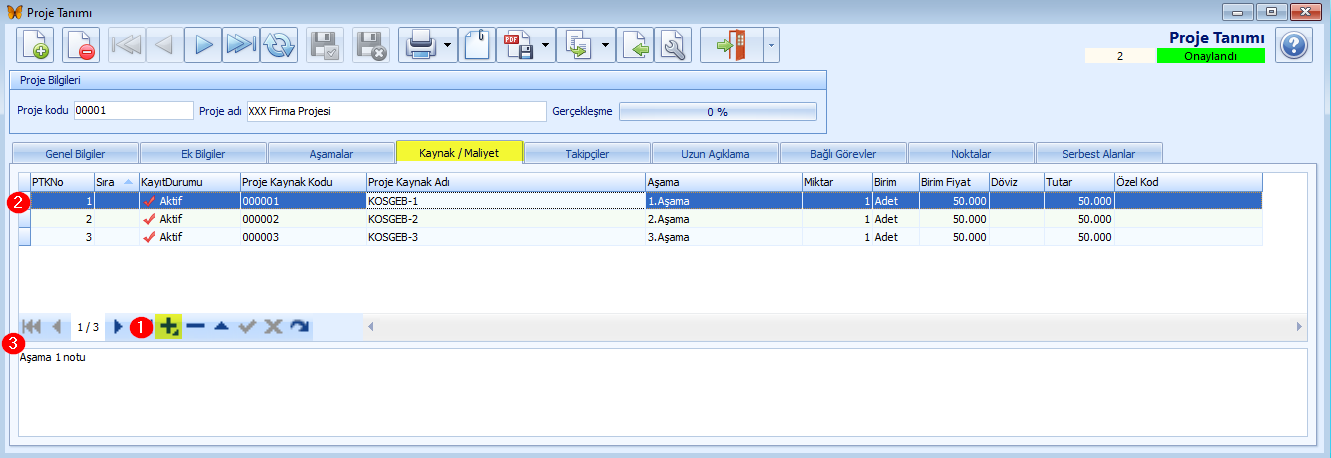Go to the next record using the toolbar arrow
Image resolution: width=1331 pixels, height=458 pixels.
tap(203, 45)
